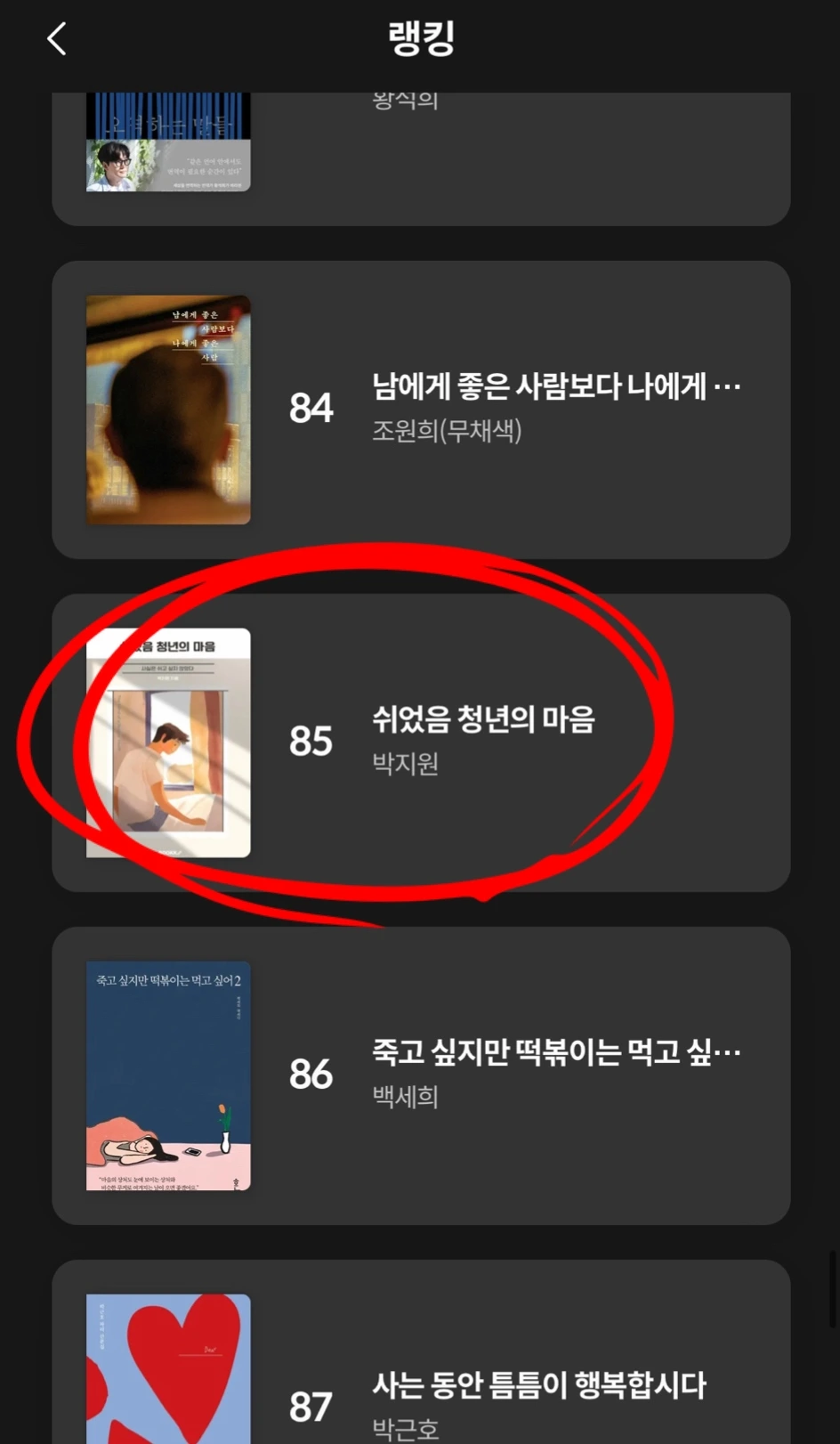Viewport: 840px width, 1444px height.
Task: Tap author name 백세희
Action: click(405, 1097)
